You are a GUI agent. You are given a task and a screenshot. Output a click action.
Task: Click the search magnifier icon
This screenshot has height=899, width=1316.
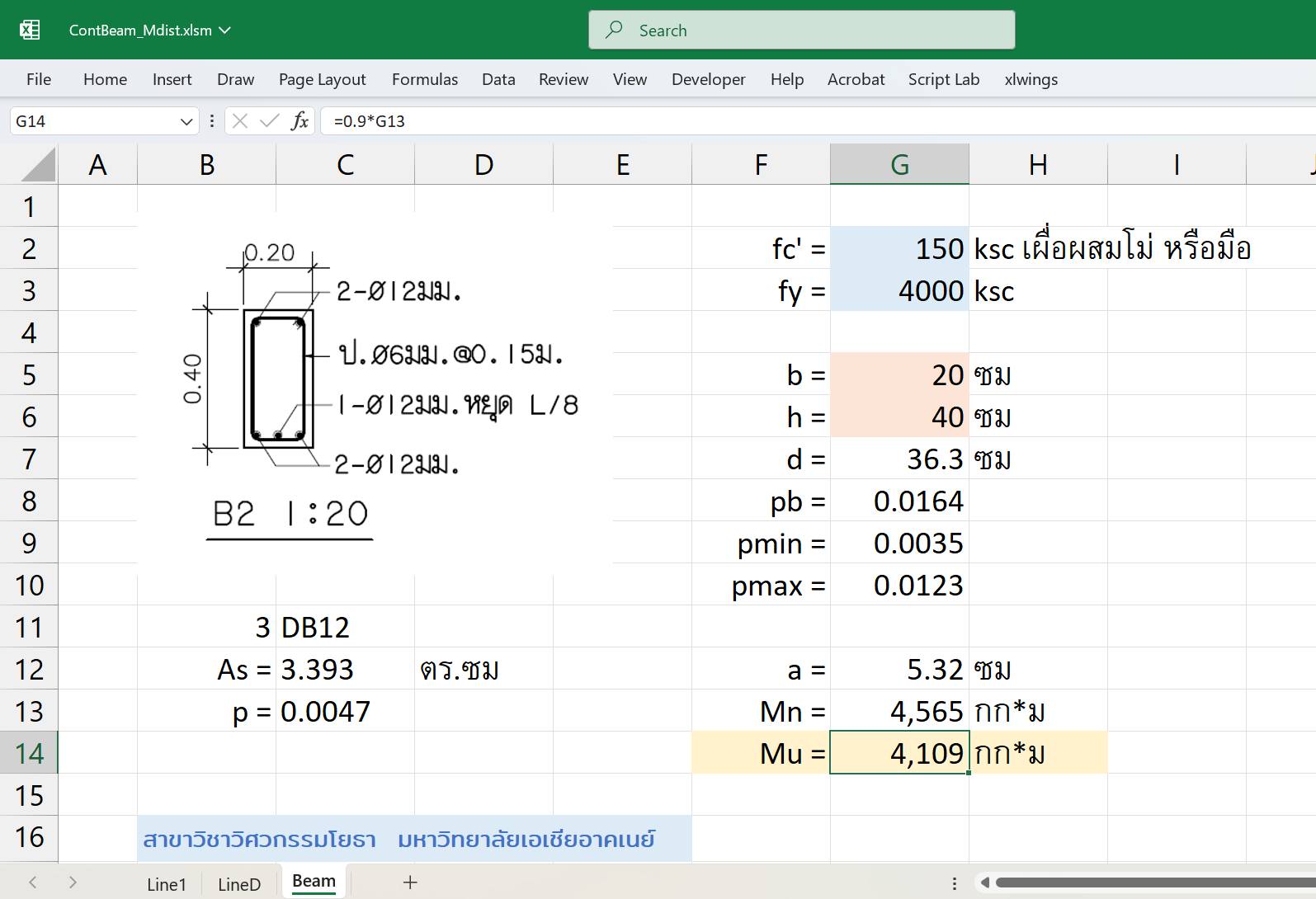click(614, 30)
